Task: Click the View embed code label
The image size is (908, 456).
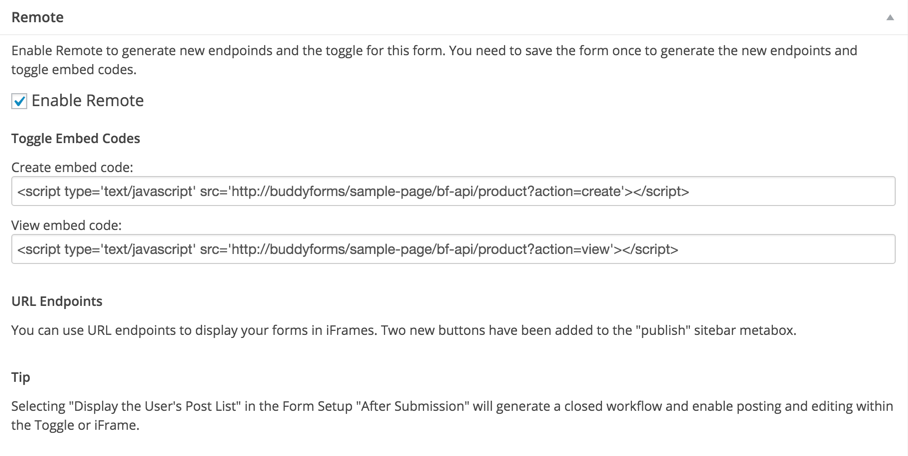Action: 66,225
